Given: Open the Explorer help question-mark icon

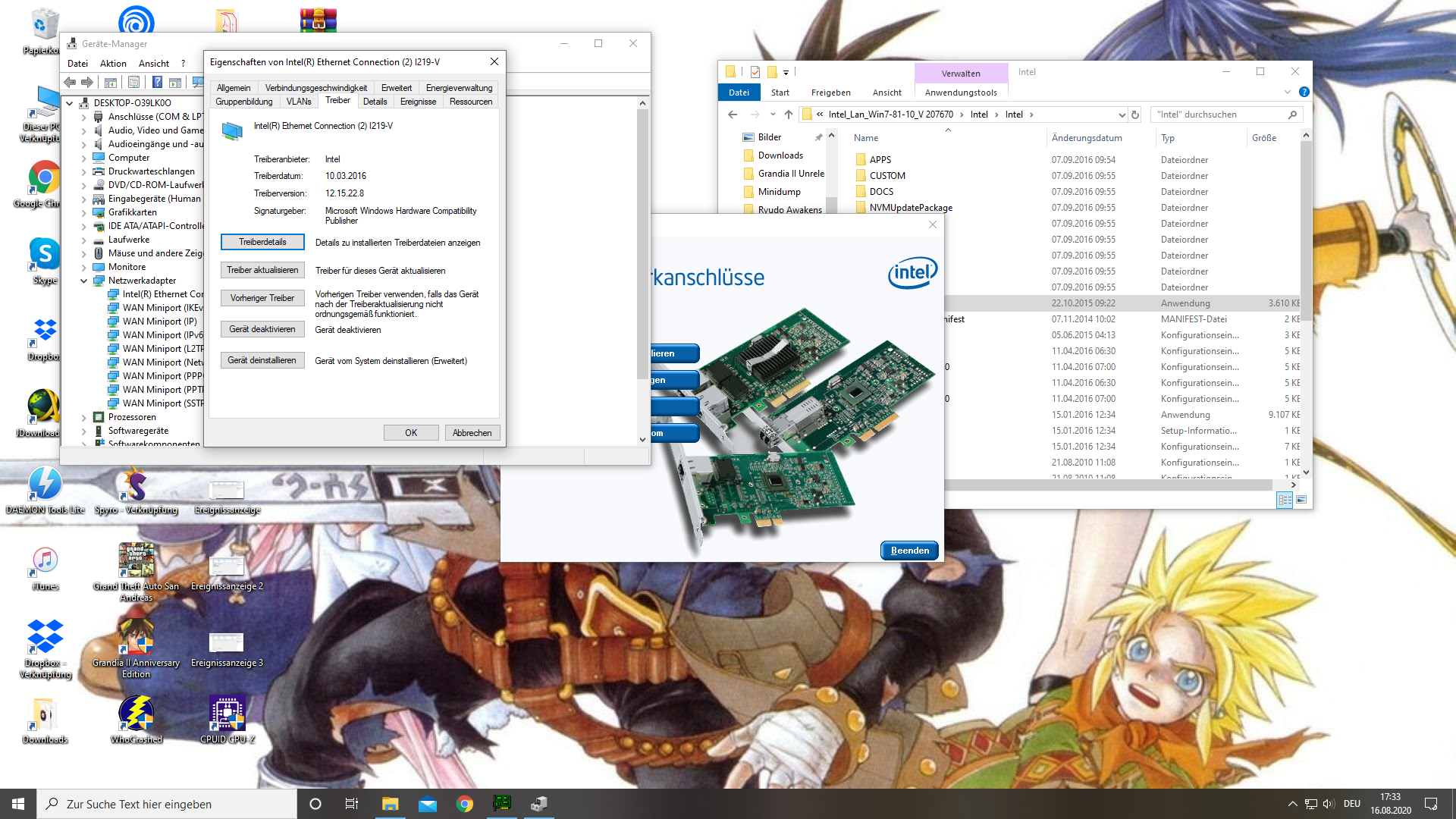Looking at the screenshot, I should tap(1304, 92).
